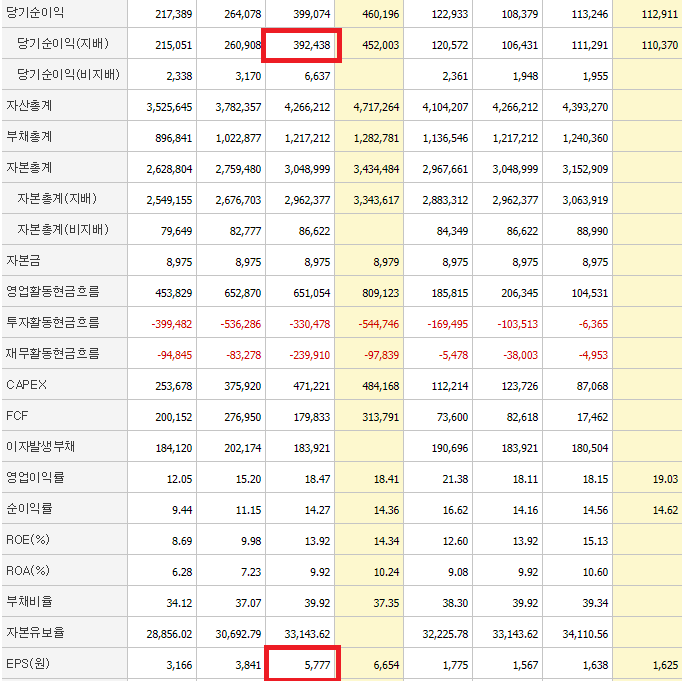Select the 자본총계(비지배) row label
This screenshot has height=681, width=682.
click(63, 229)
